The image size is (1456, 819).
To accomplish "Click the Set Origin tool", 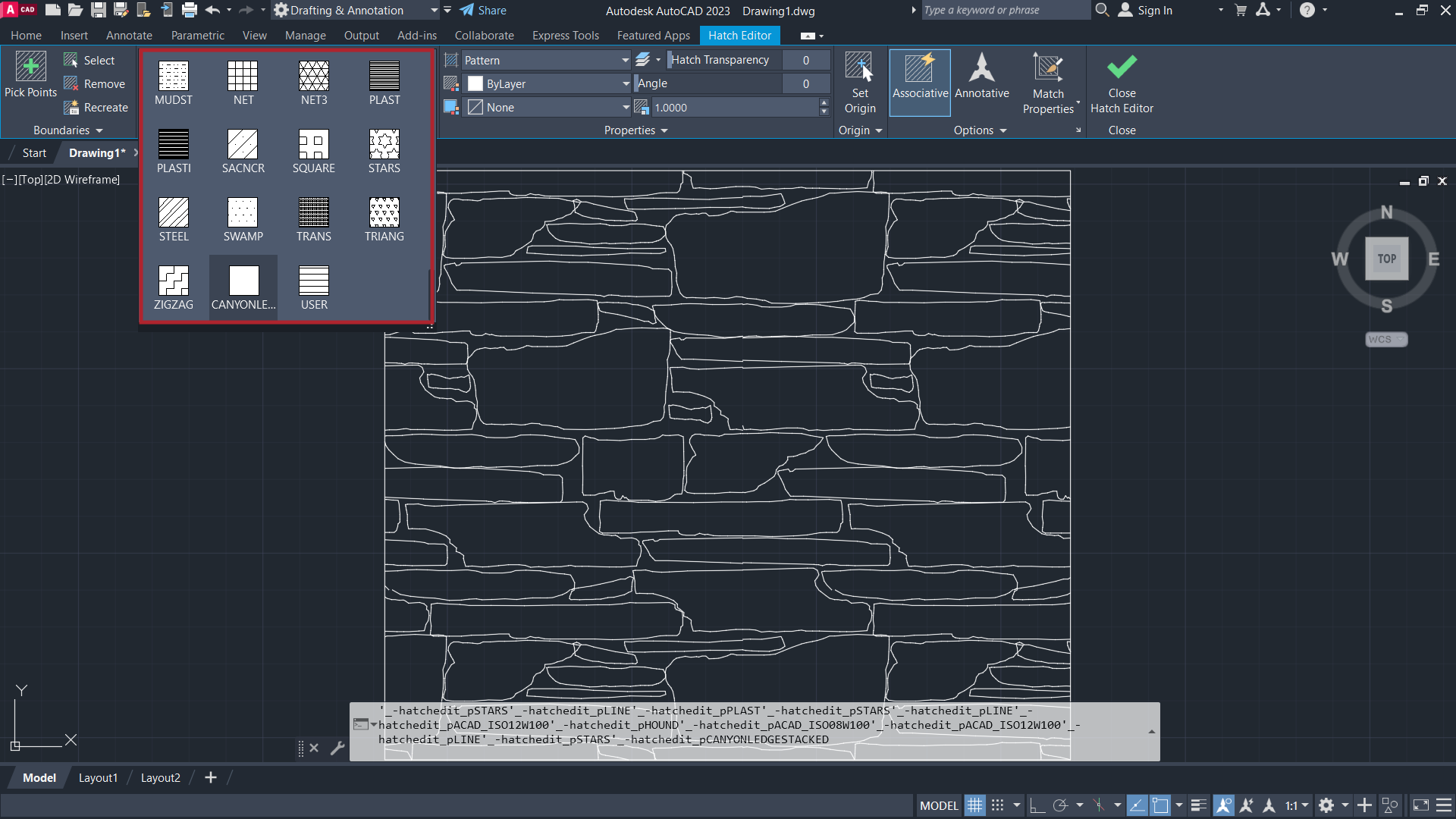I will point(859,83).
